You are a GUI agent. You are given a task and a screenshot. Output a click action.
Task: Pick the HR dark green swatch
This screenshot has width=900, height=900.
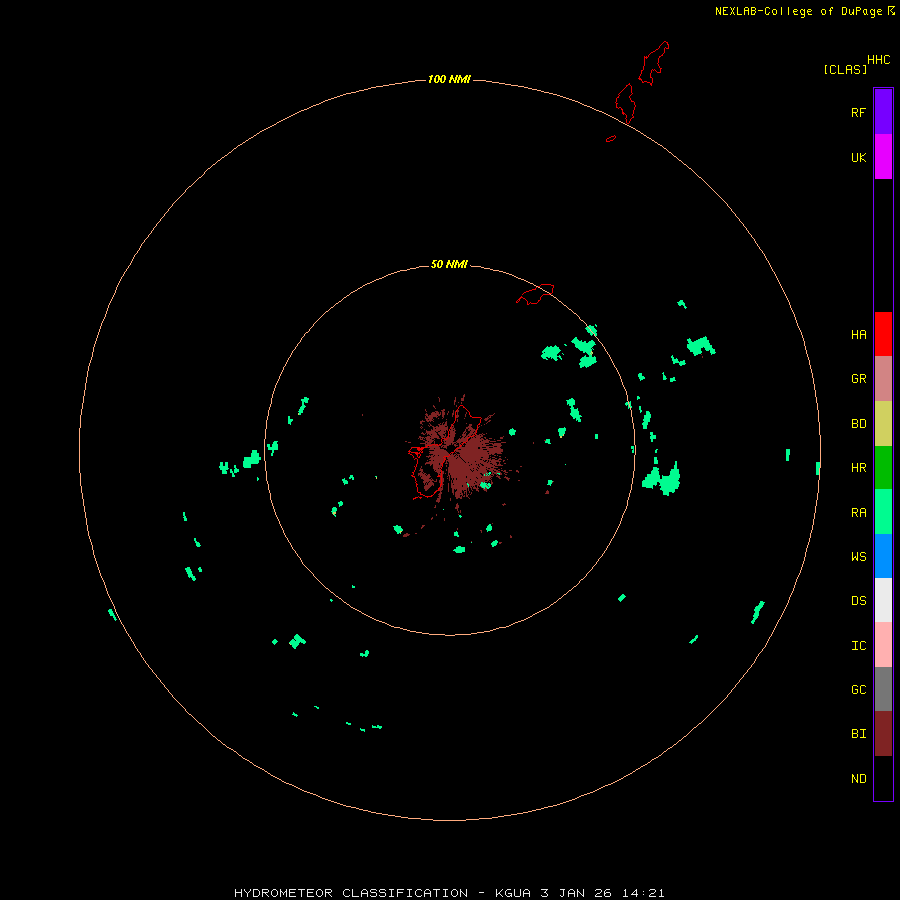pyautogui.click(x=883, y=468)
